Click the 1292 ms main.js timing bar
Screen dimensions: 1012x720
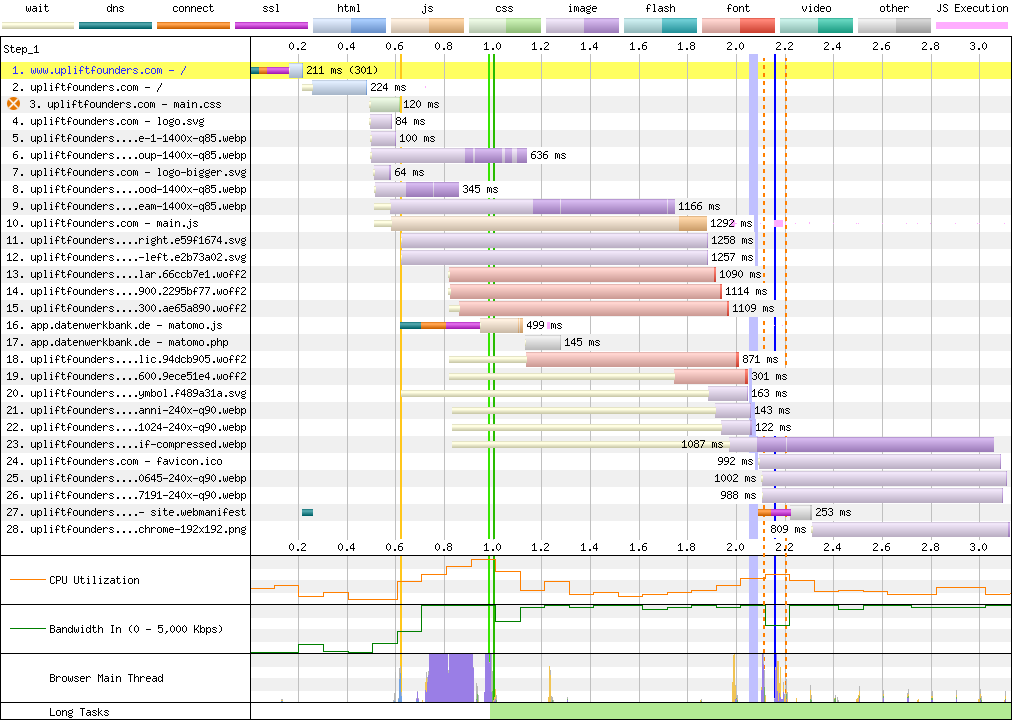(541, 223)
